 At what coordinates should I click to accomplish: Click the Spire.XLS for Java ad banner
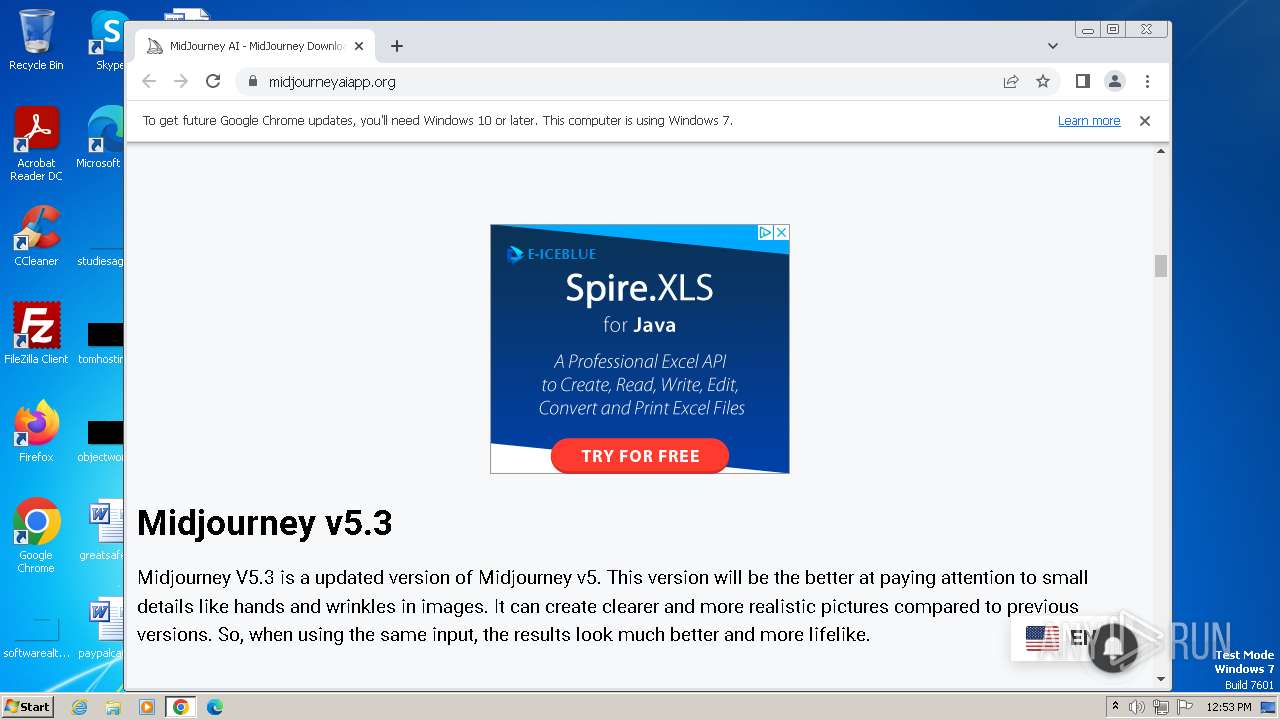(x=640, y=349)
